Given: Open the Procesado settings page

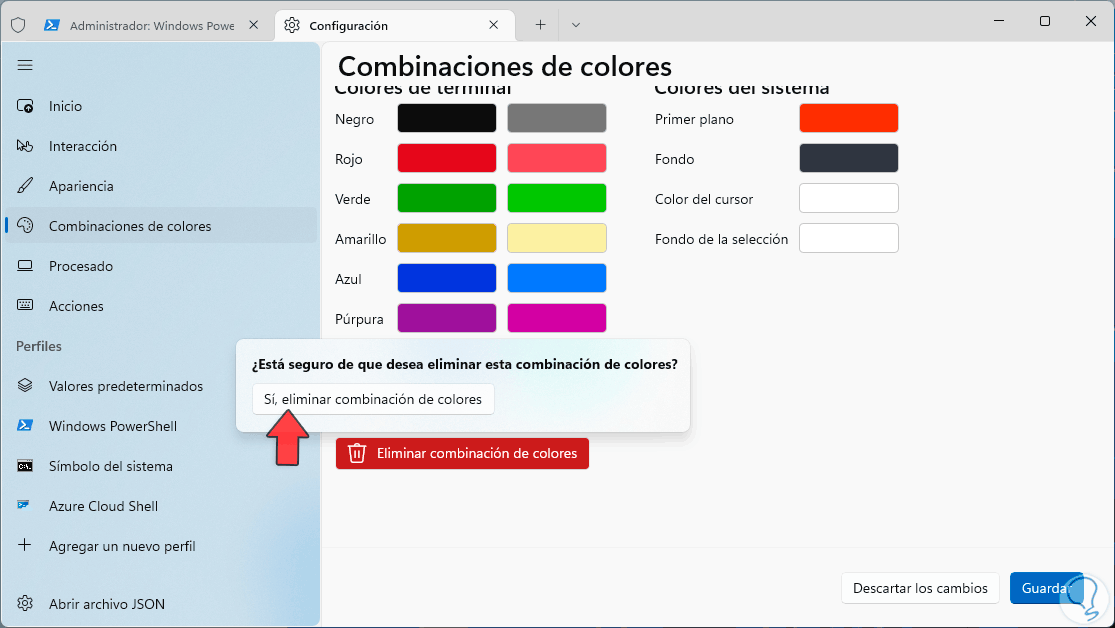Looking at the screenshot, I should point(80,266).
